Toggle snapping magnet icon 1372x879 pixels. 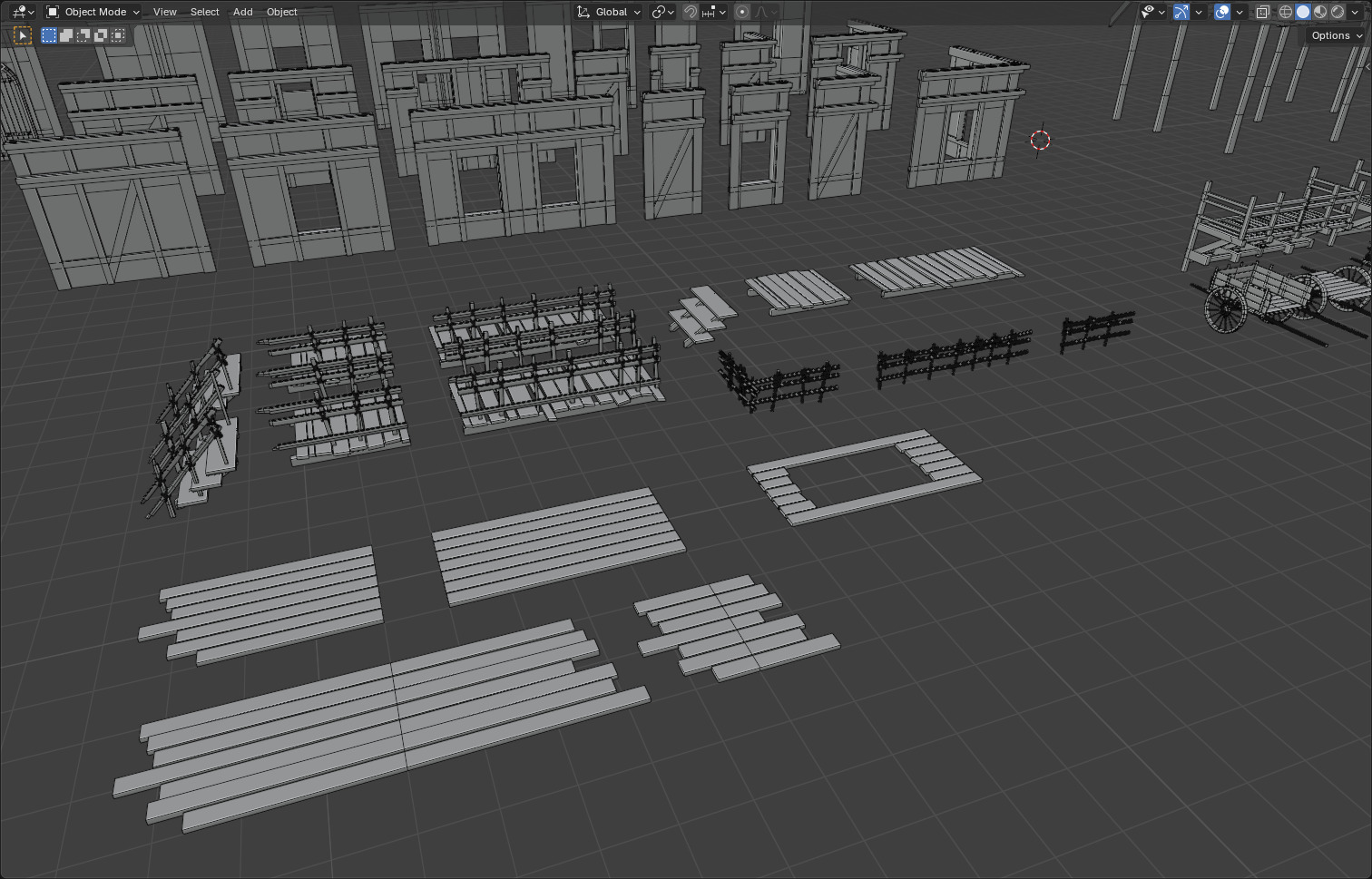pos(691,12)
